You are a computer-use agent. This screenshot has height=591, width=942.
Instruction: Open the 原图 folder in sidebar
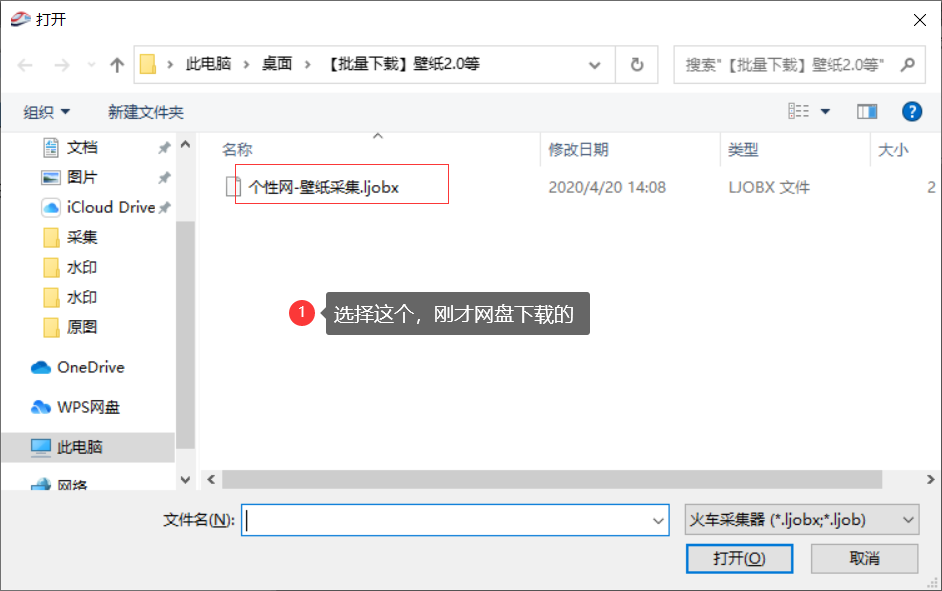(x=82, y=327)
